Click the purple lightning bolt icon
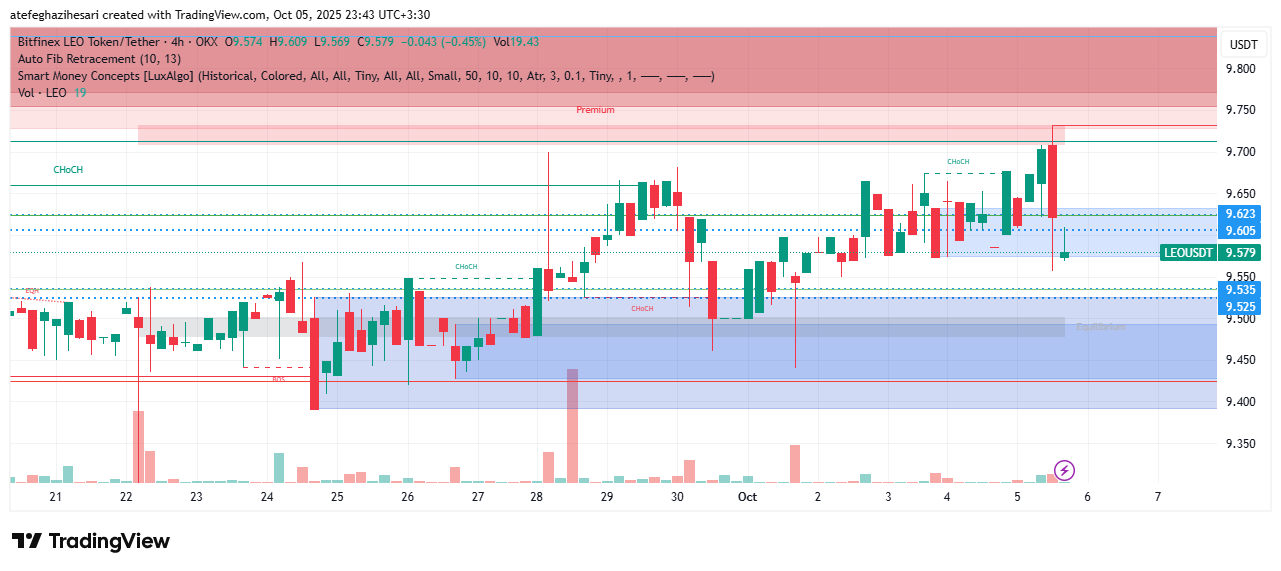The width and height of the screenshot is (1281, 571). [1065, 470]
